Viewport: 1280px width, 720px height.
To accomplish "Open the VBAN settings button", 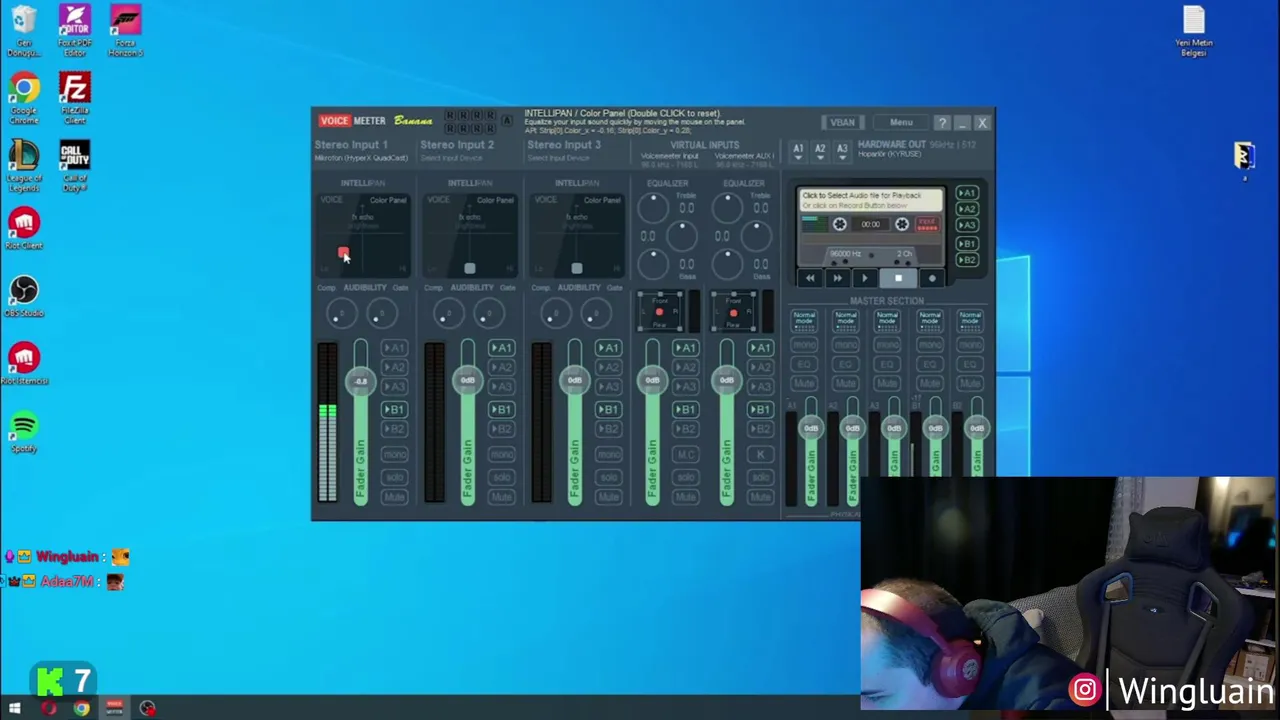I will [842, 122].
